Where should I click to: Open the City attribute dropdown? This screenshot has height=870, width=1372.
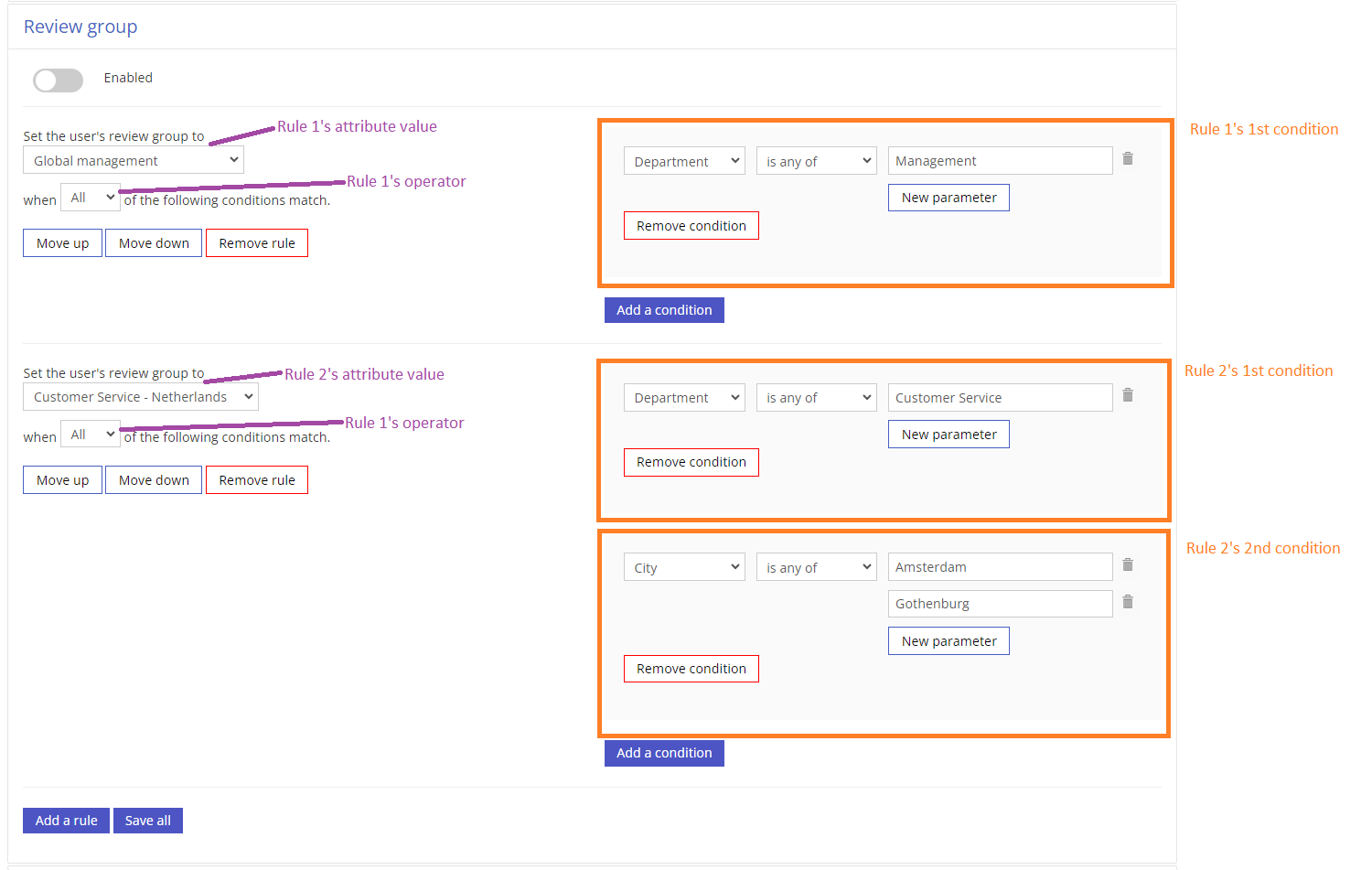684,567
